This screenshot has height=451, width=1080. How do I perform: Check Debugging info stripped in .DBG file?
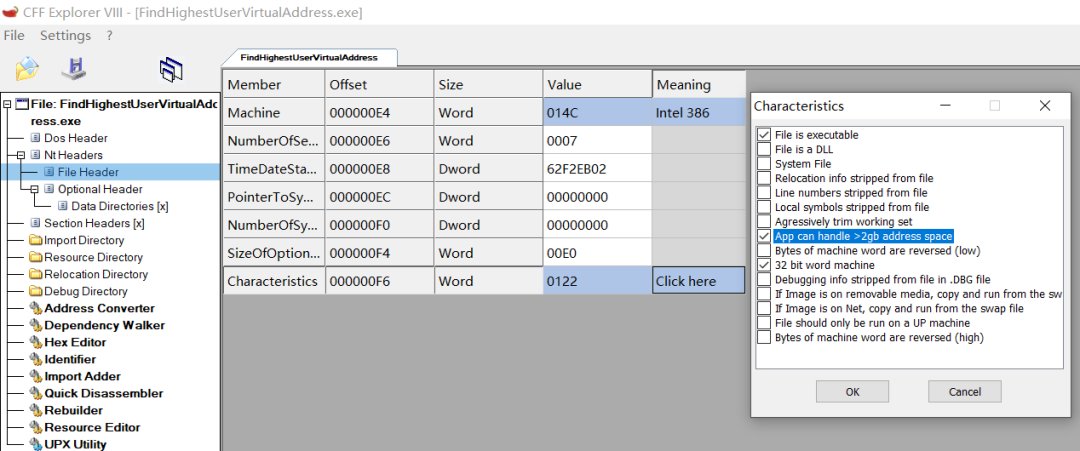click(x=764, y=280)
